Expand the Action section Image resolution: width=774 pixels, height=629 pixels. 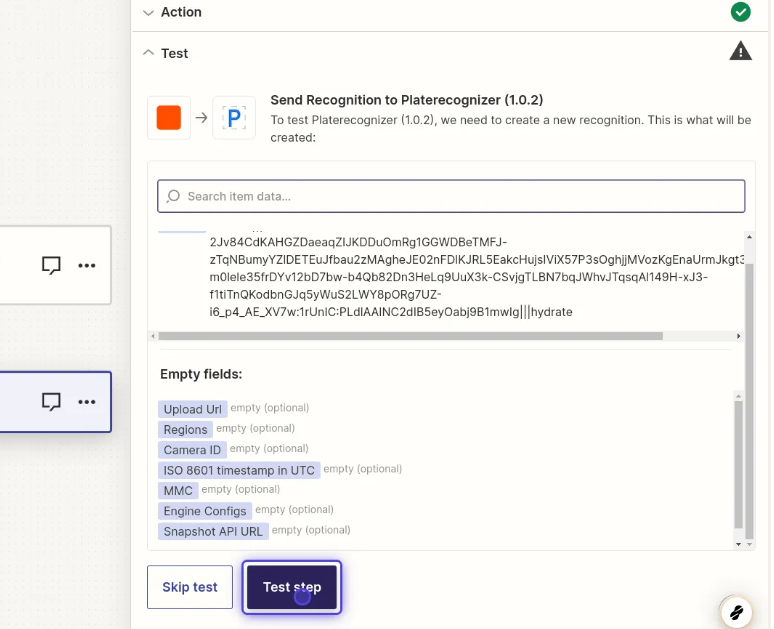coord(149,12)
